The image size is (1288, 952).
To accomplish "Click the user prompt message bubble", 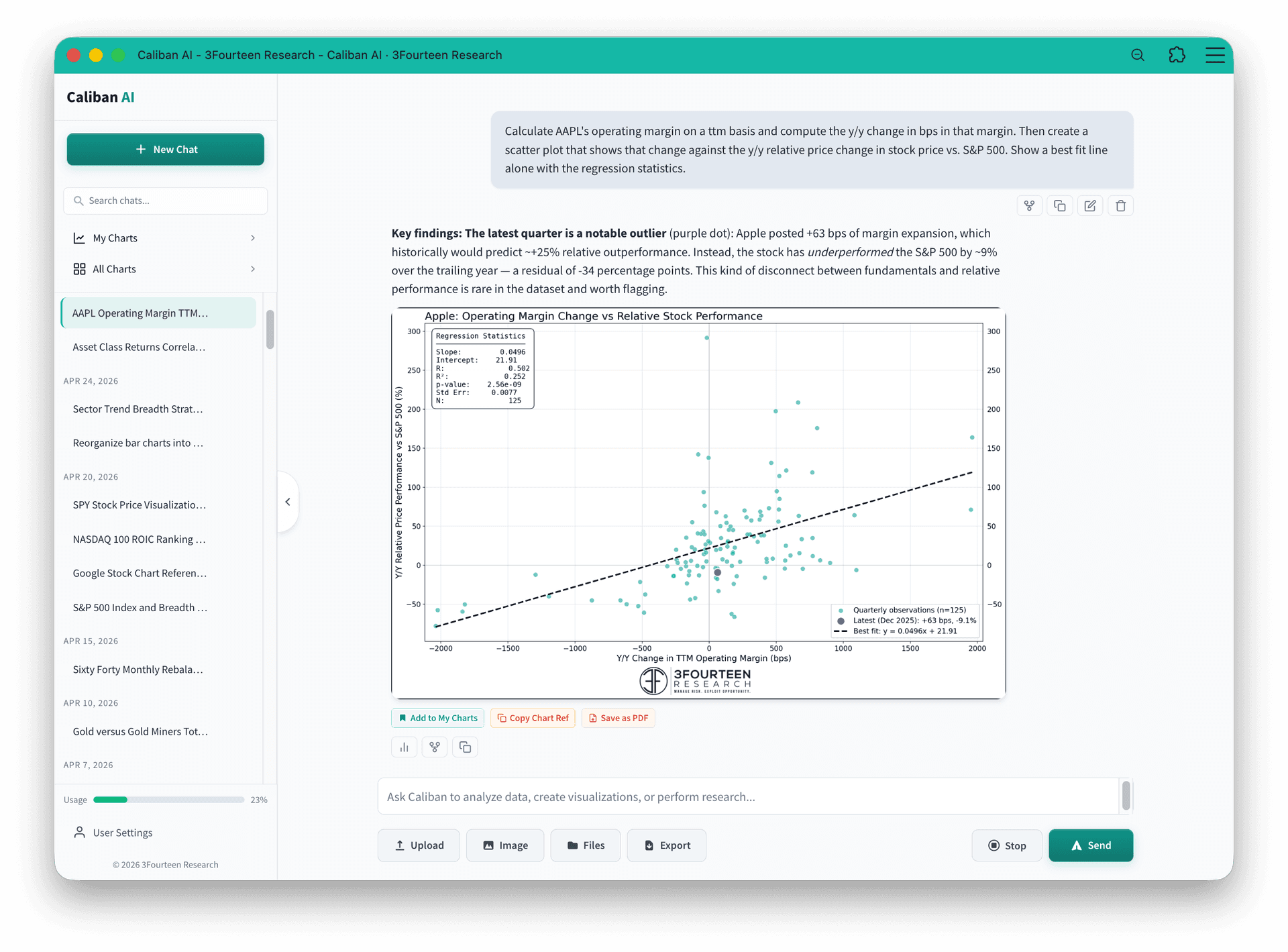I will (x=812, y=150).
